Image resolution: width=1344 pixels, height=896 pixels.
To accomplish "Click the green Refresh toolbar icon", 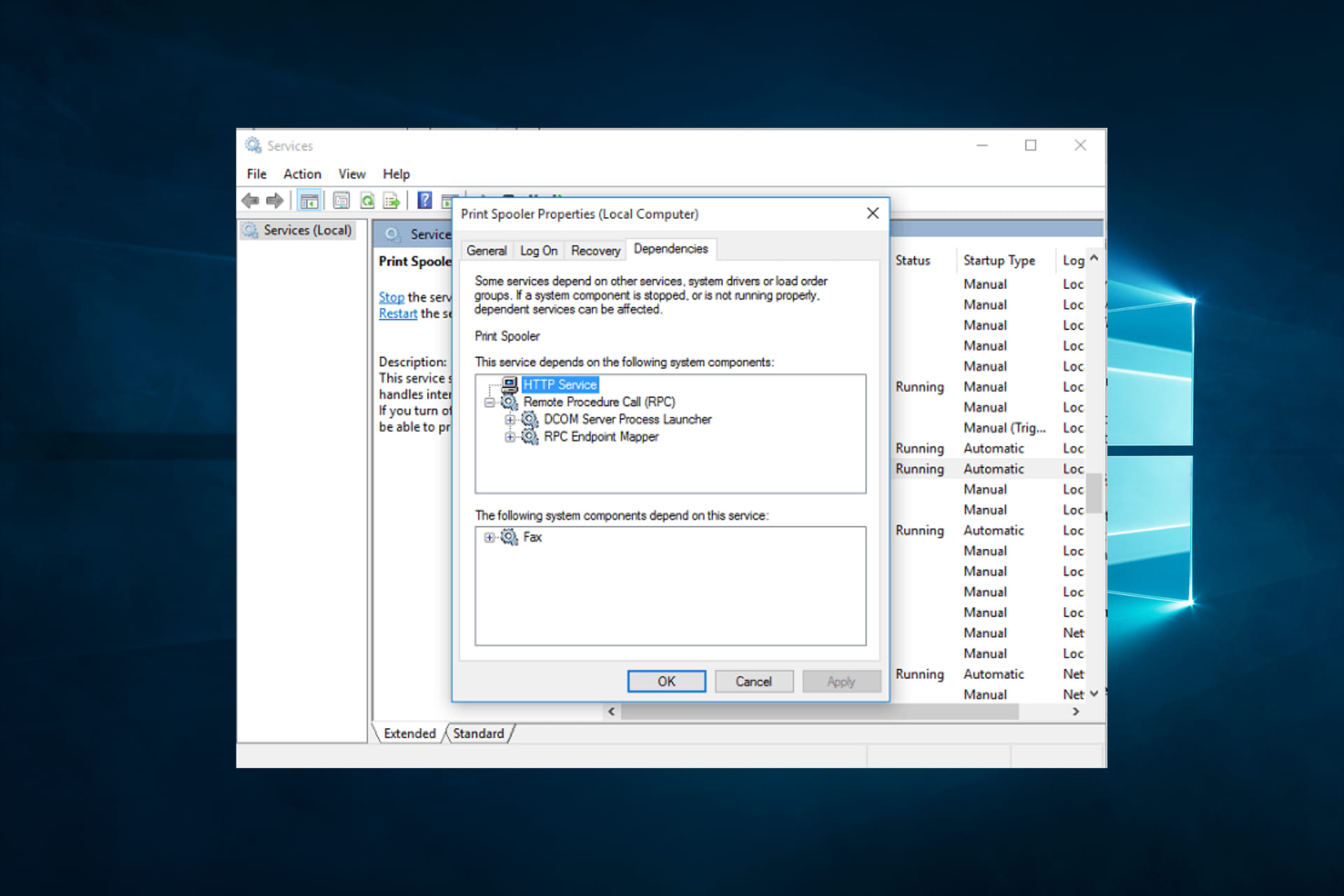I will 367,201.
